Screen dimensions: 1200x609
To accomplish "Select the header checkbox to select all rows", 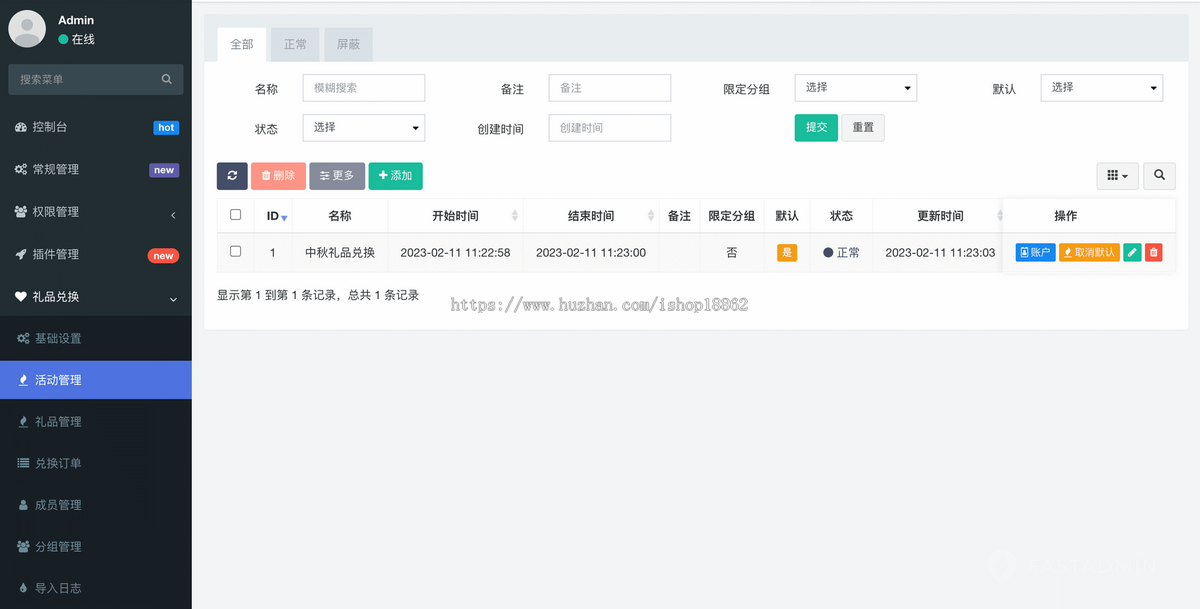I will (235, 215).
